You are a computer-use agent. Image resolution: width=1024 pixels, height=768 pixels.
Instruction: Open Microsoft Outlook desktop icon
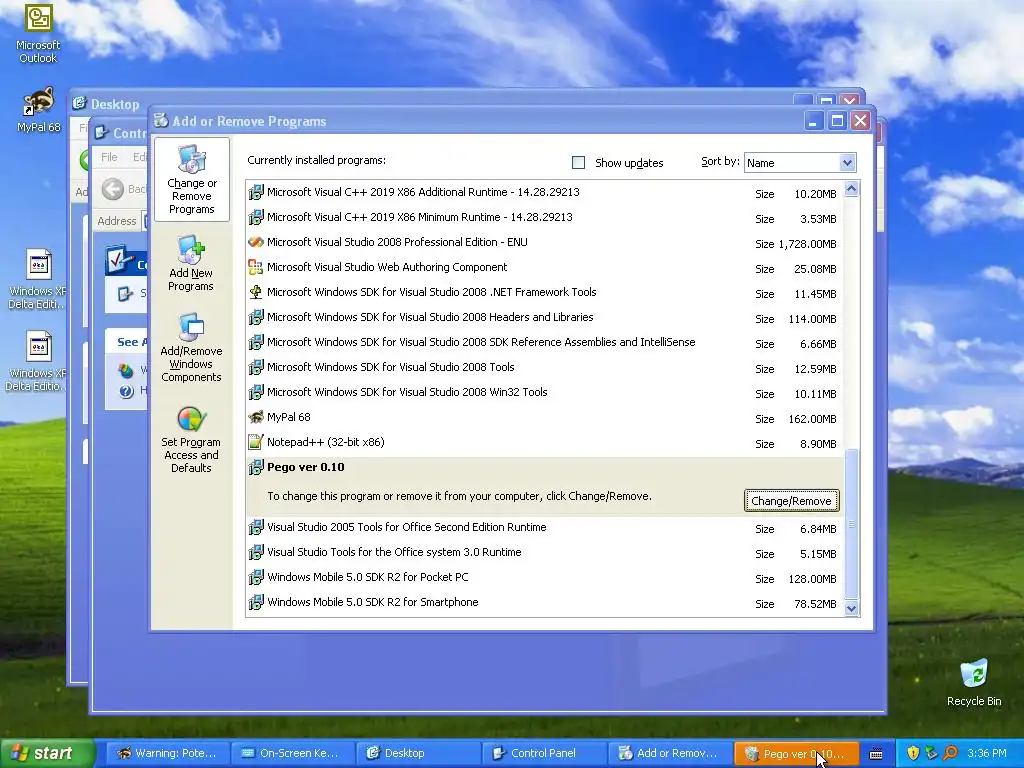(38, 34)
